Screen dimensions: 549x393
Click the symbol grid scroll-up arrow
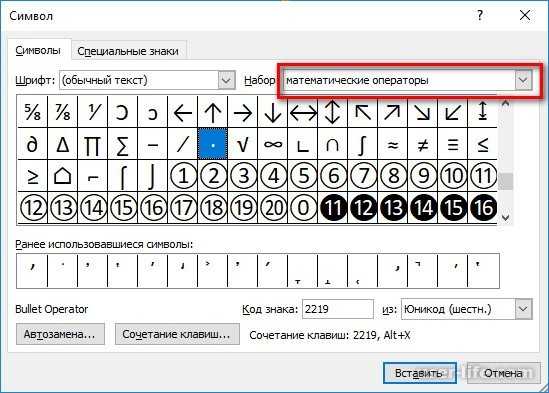click(505, 103)
